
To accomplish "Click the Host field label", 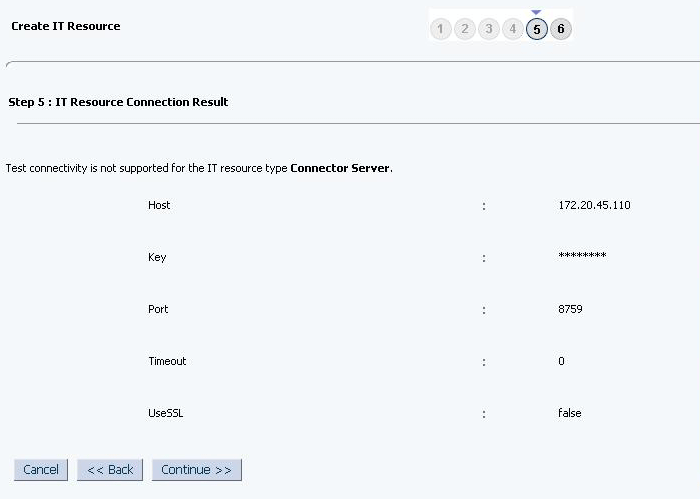I will pyautogui.click(x=159, y=205).
